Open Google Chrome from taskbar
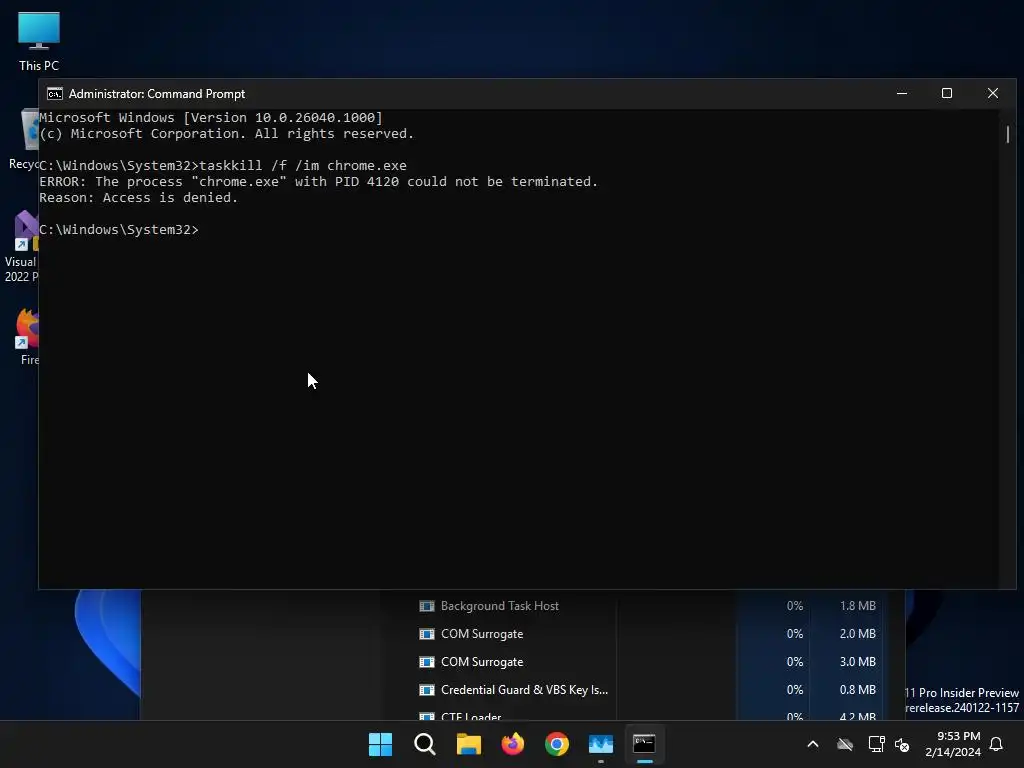Image resolution: width=1024 pixels, height=768 pixels. (556, 744)
